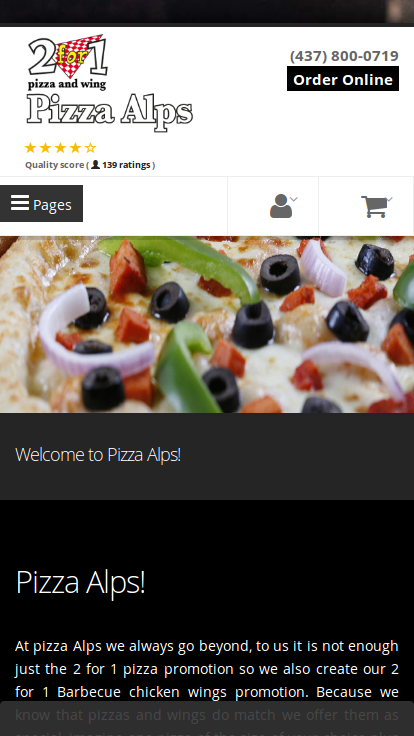Click the first yellow rating star
Image resolution: width=414 pixels, height=736 pixels.
tap(30, 148)
